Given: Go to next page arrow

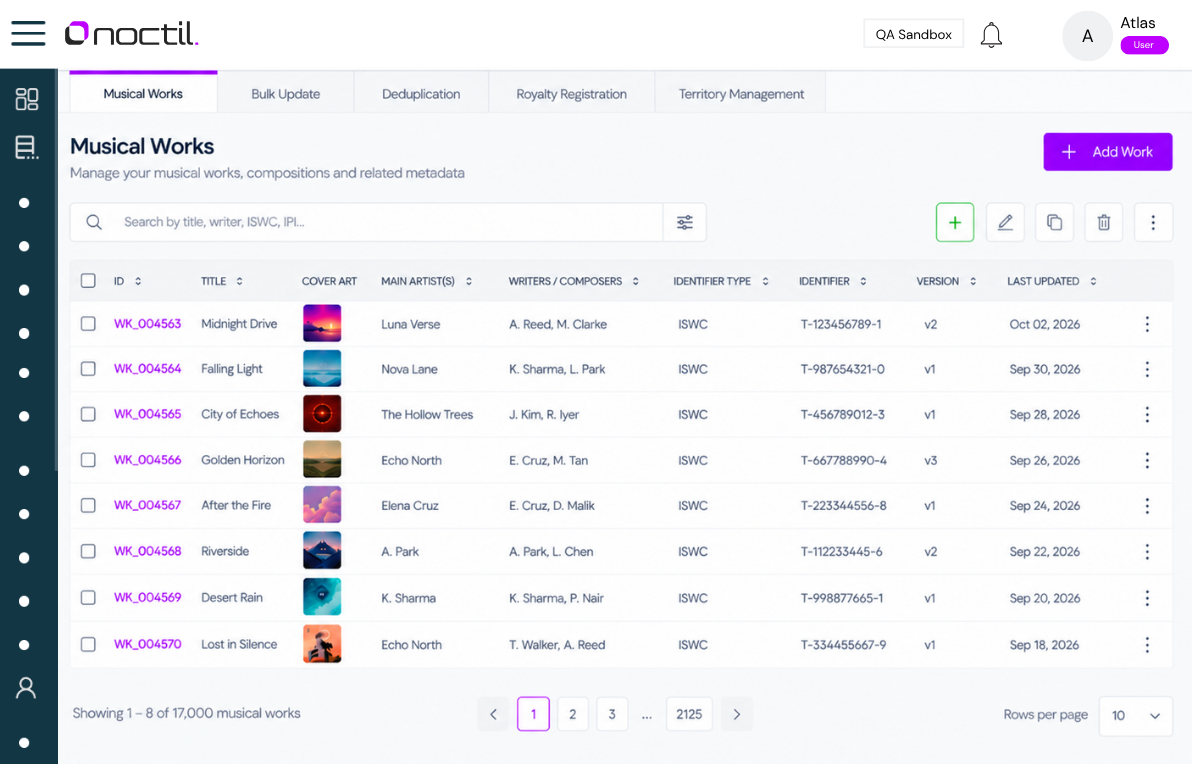Looking at the screenshot, I should [737, 714].
